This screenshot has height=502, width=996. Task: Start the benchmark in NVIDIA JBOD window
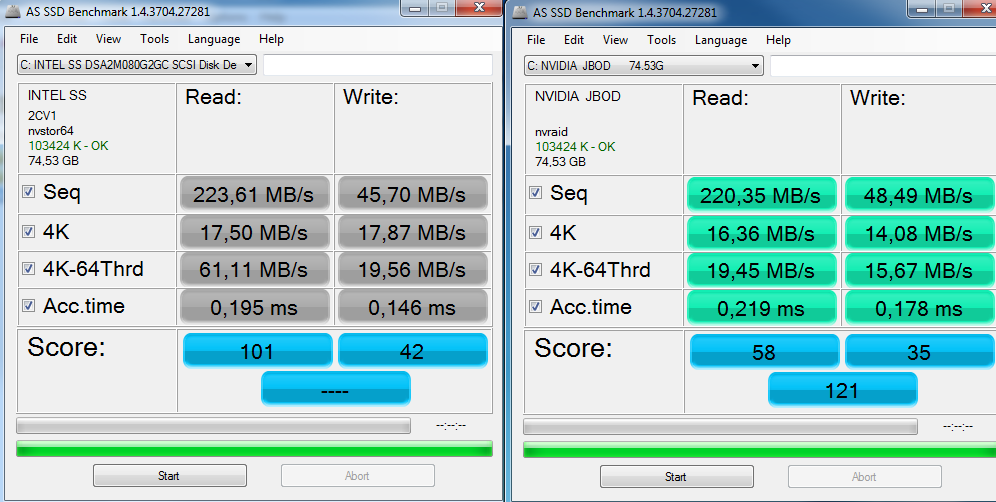(x=676, y=477)
